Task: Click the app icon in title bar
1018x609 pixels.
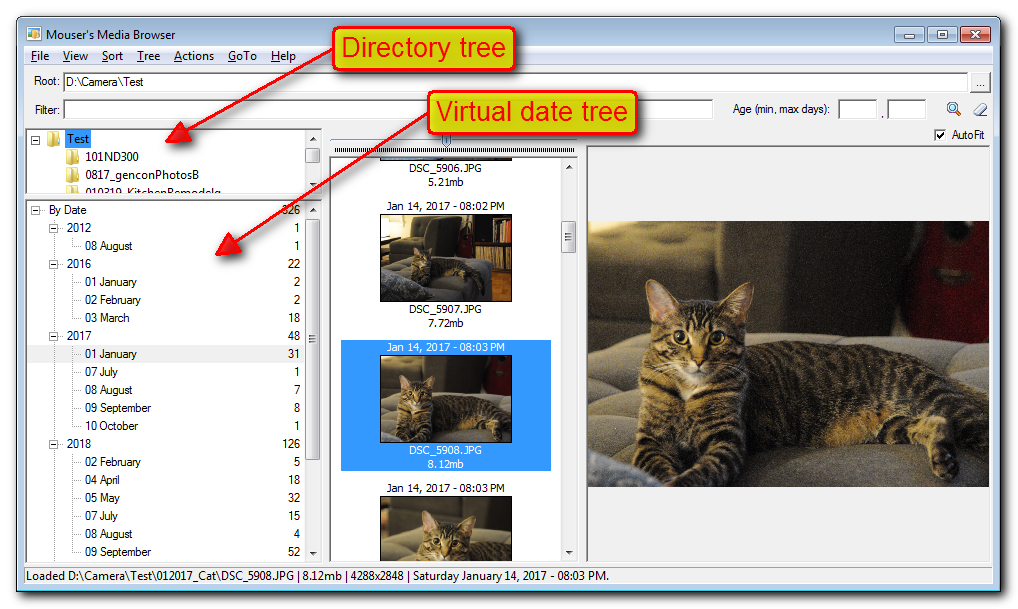Action: [34, 34]
